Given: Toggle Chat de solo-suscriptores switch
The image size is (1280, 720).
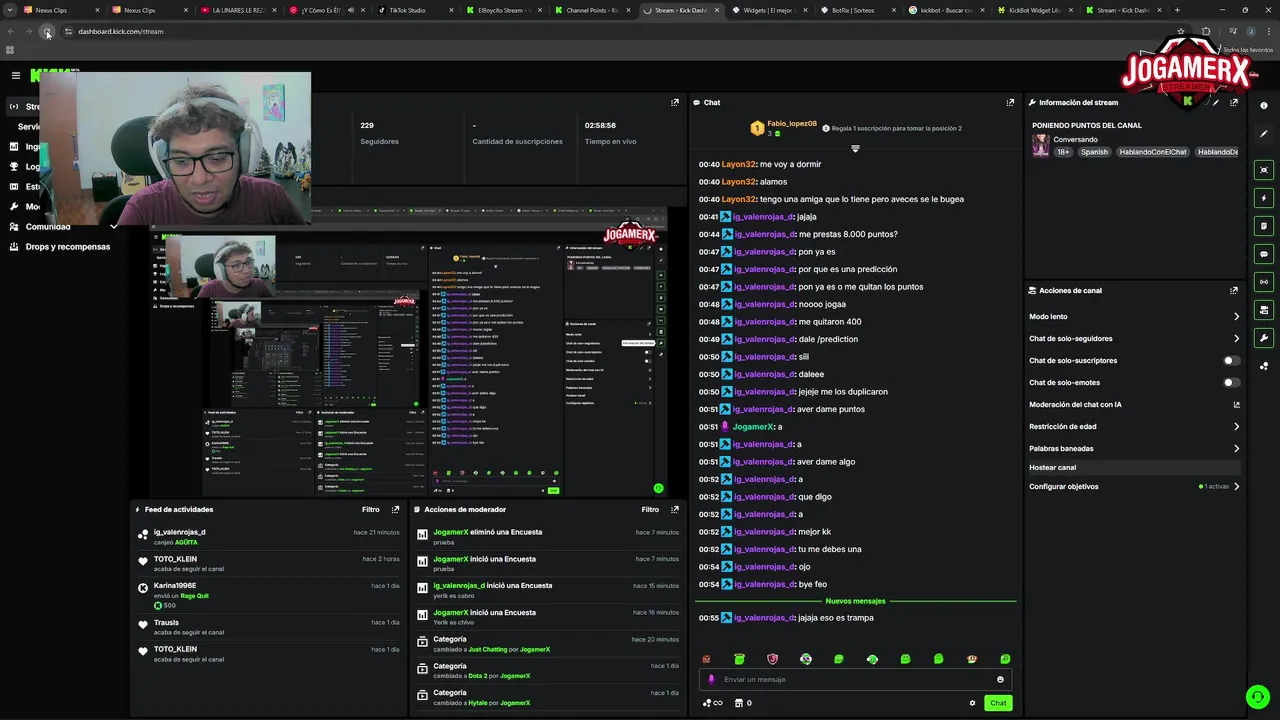Looking at the screenshot, I should point(1232,360).
